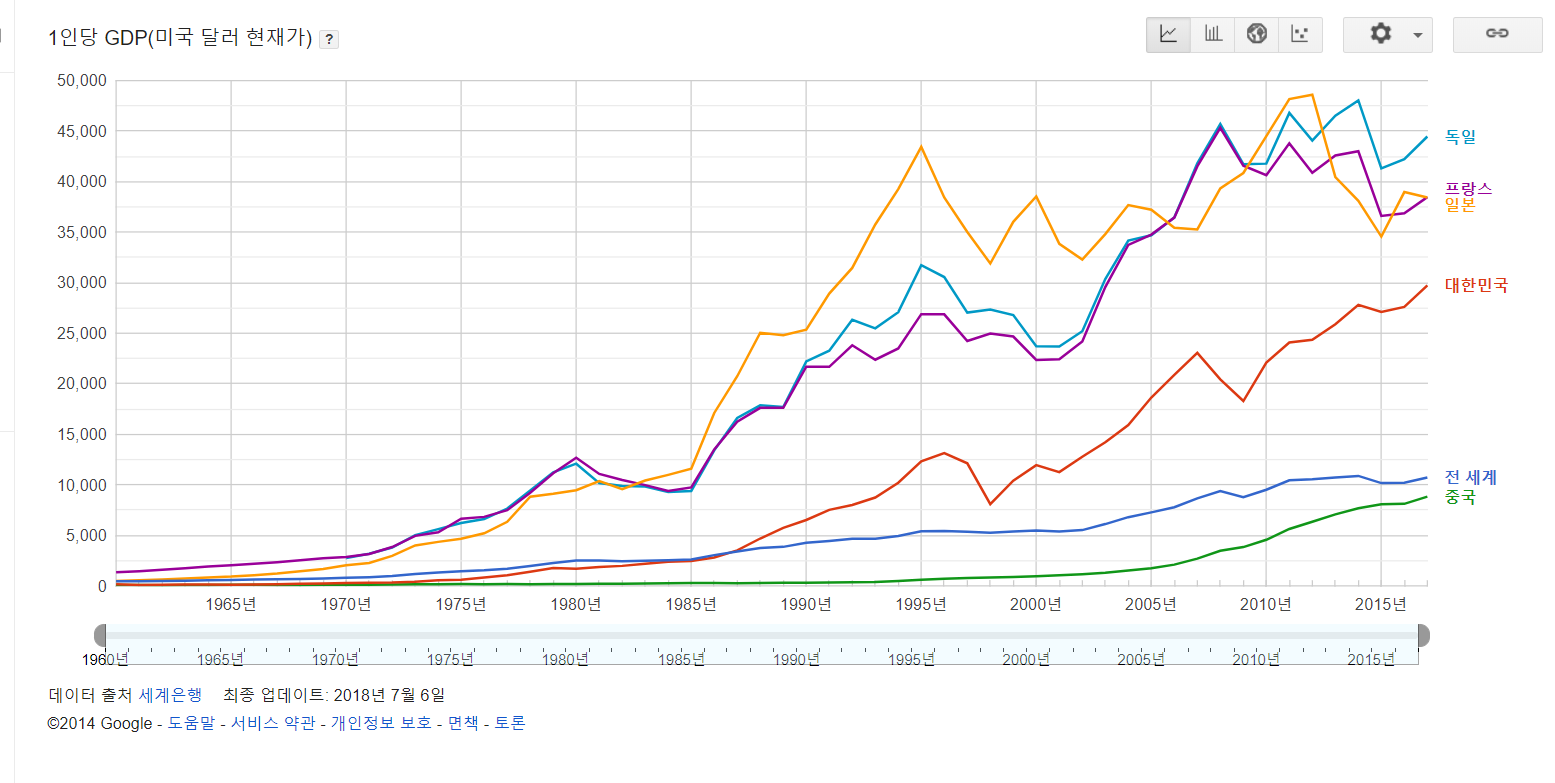Click the link share button
Viewport: 1555px width, 783px height.
click(1496, 34)
